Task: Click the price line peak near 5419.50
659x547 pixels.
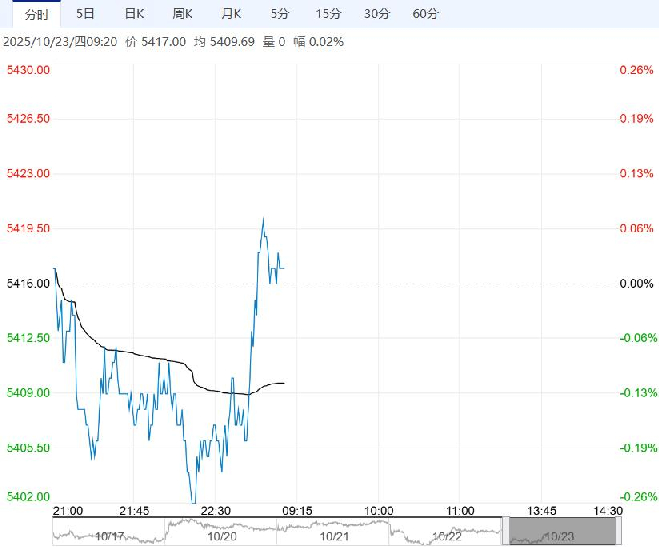Action: coord(263,218)
